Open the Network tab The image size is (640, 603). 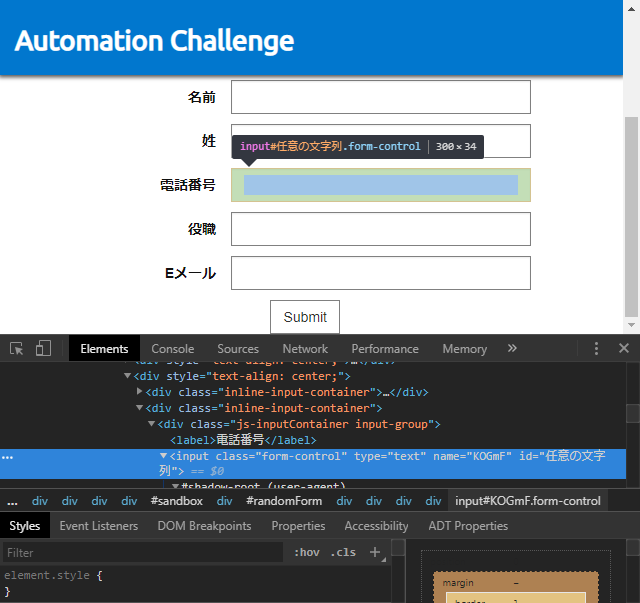305,349
